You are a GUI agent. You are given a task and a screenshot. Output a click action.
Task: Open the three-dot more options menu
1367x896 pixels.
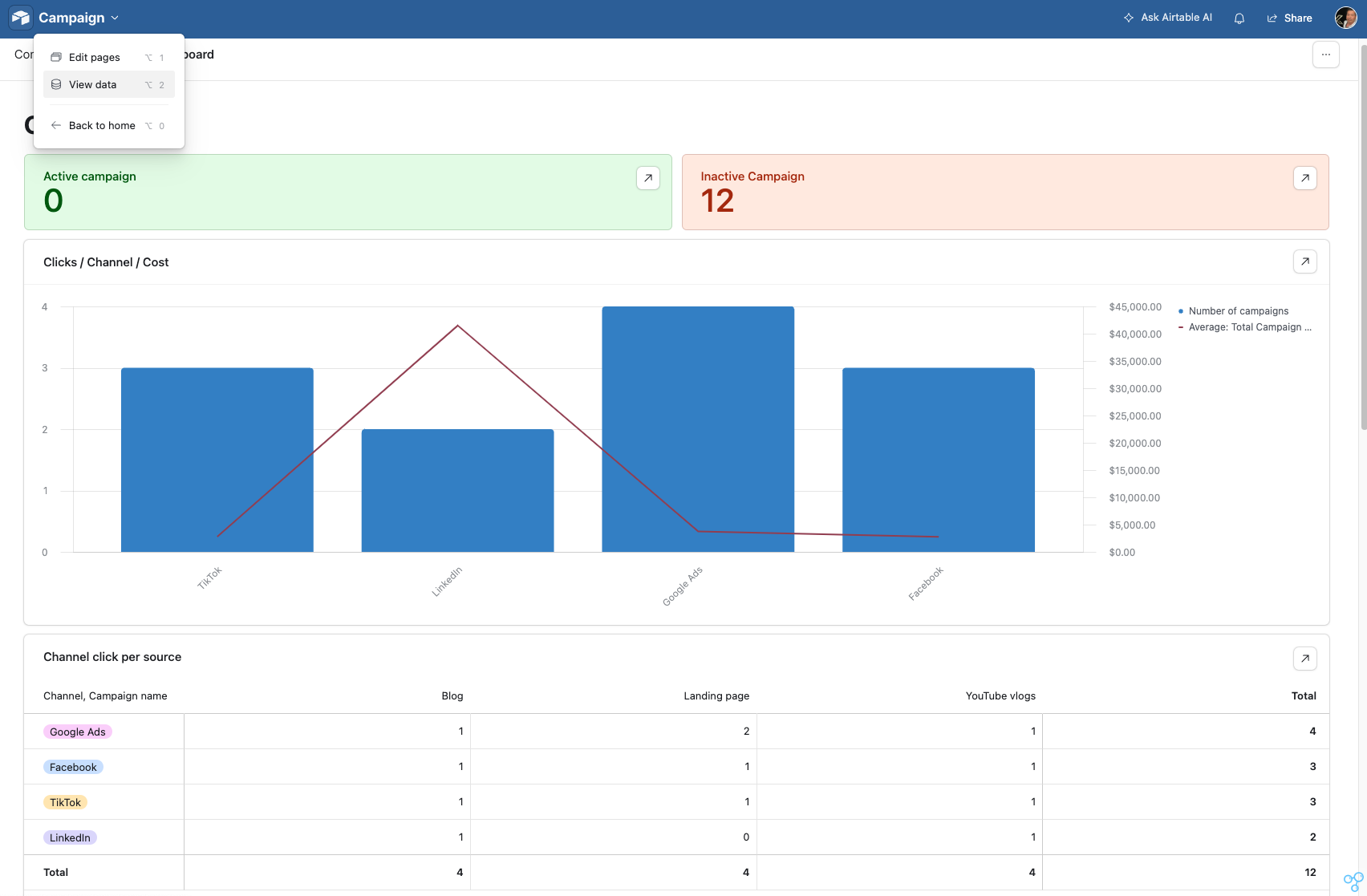click(1326, 55)
